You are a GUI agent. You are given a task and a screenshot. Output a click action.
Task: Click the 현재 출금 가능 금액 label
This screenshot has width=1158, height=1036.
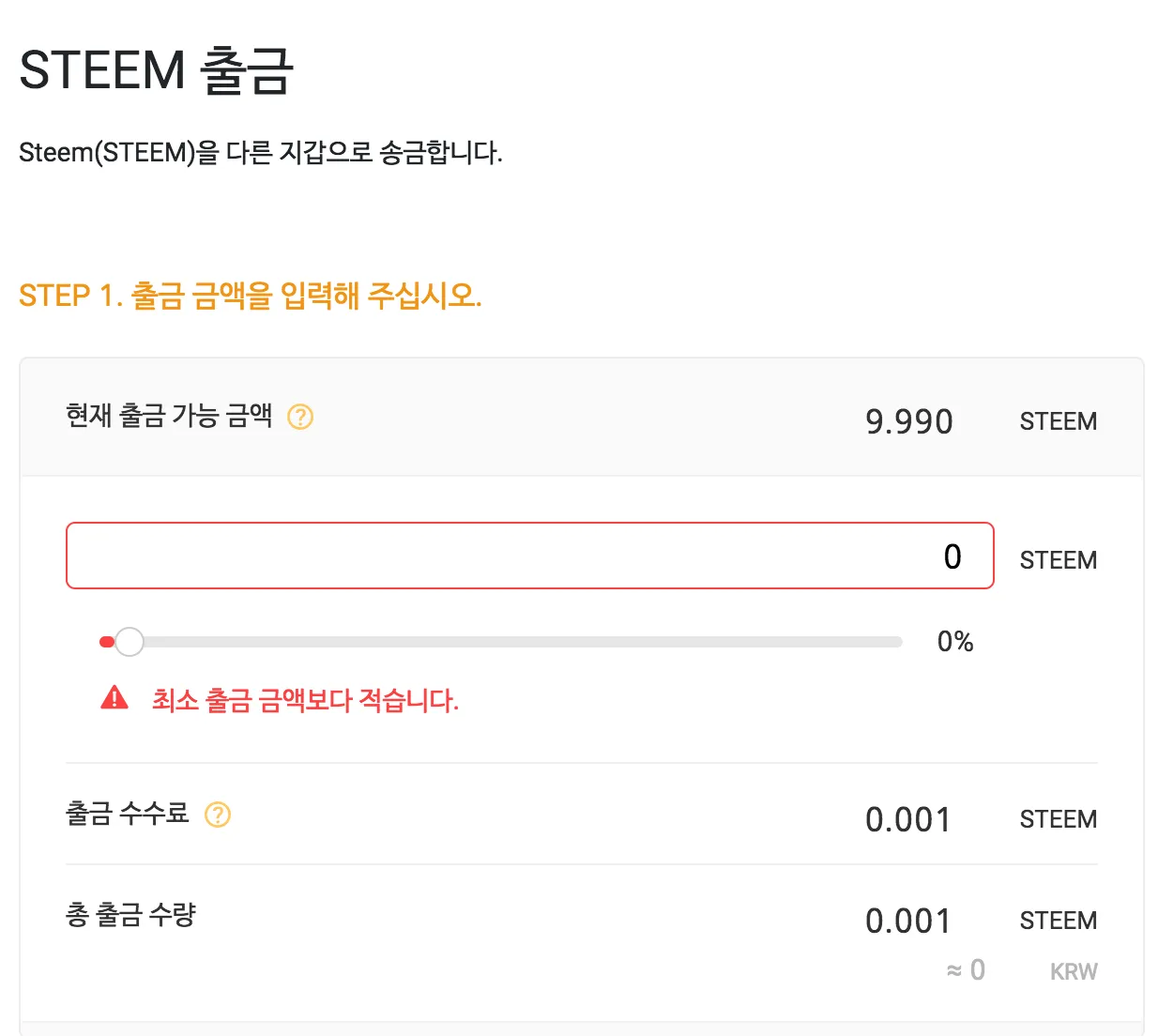(169, 415)
